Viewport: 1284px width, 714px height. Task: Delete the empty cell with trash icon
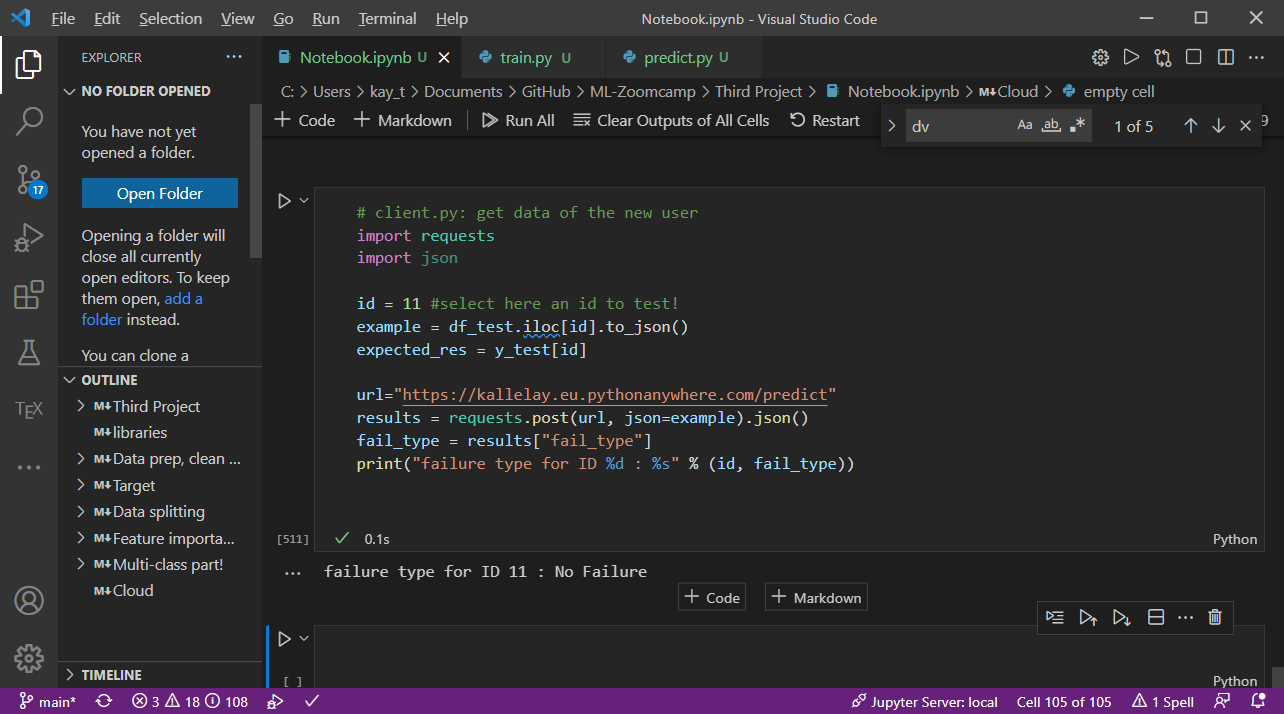[1215, 617]
